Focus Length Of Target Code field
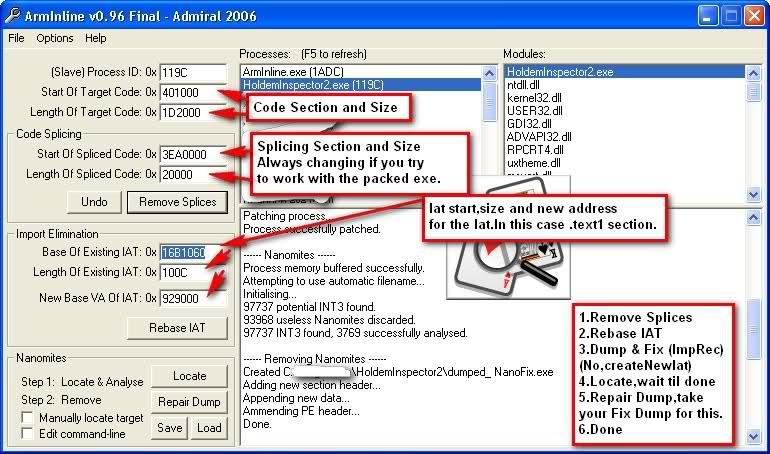The width and height of the screenshot is (770, 454). click(x=193, y=113)
